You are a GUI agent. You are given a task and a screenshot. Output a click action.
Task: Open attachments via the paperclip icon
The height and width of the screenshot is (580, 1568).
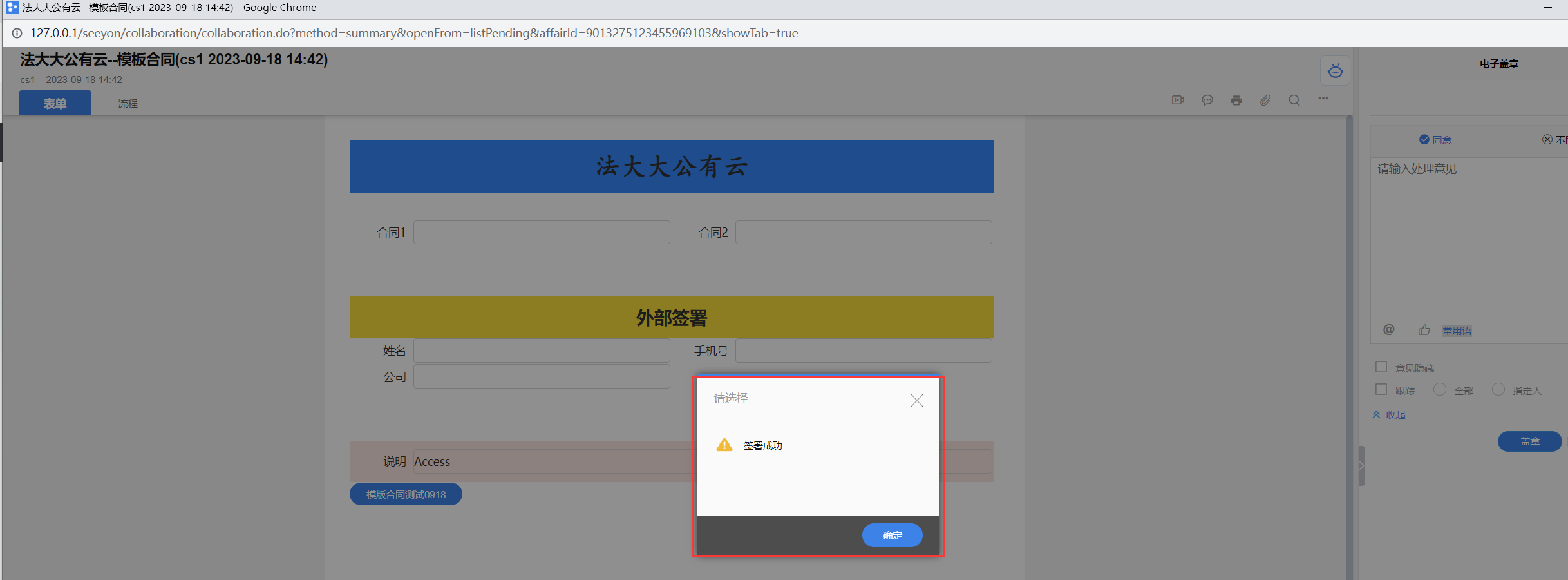click(x=1265, y=100)
